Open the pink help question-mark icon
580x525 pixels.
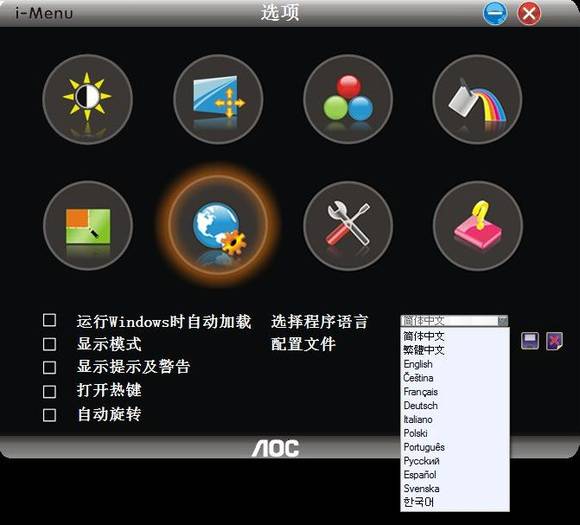(x=478, y=226)
